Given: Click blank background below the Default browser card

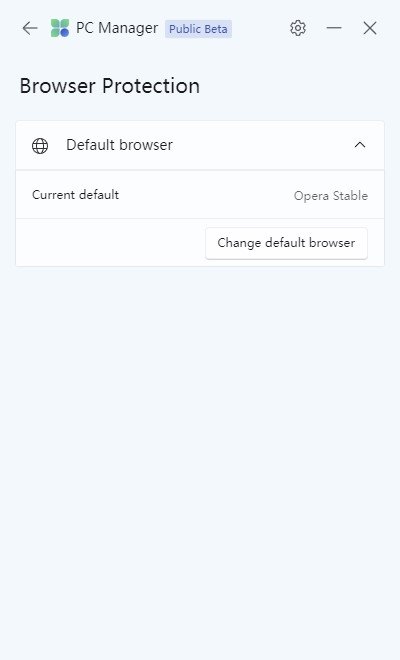Looking at the screenshot, I should (x=200, y=421).
